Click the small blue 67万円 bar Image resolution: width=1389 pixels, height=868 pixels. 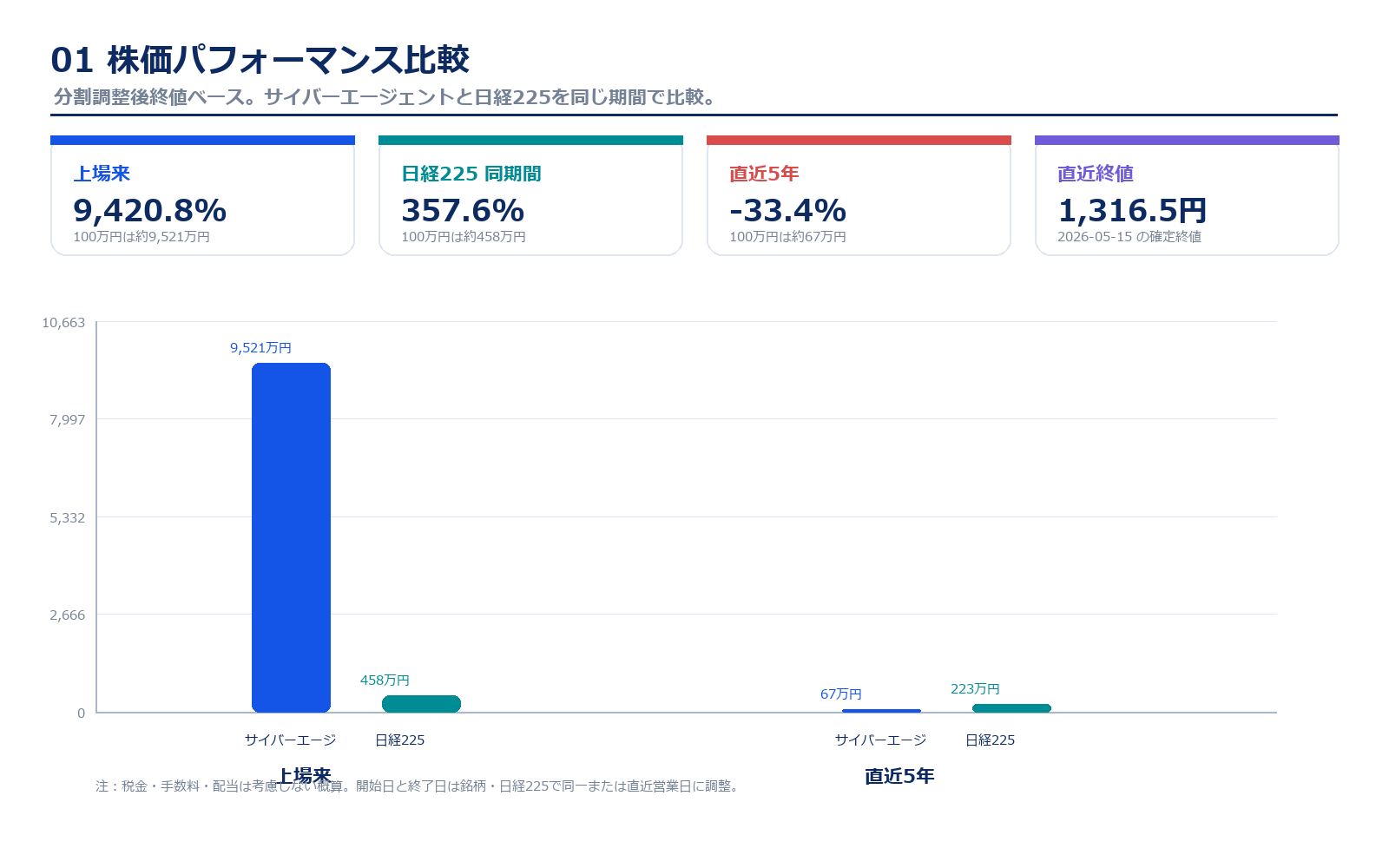coord(881,711)
